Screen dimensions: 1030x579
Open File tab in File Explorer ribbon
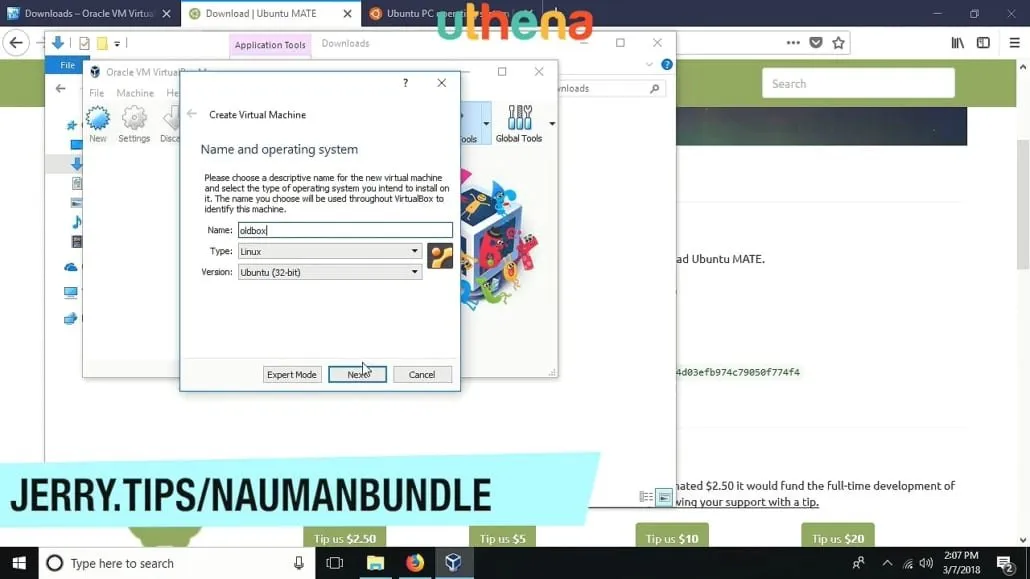pos(68,65)
